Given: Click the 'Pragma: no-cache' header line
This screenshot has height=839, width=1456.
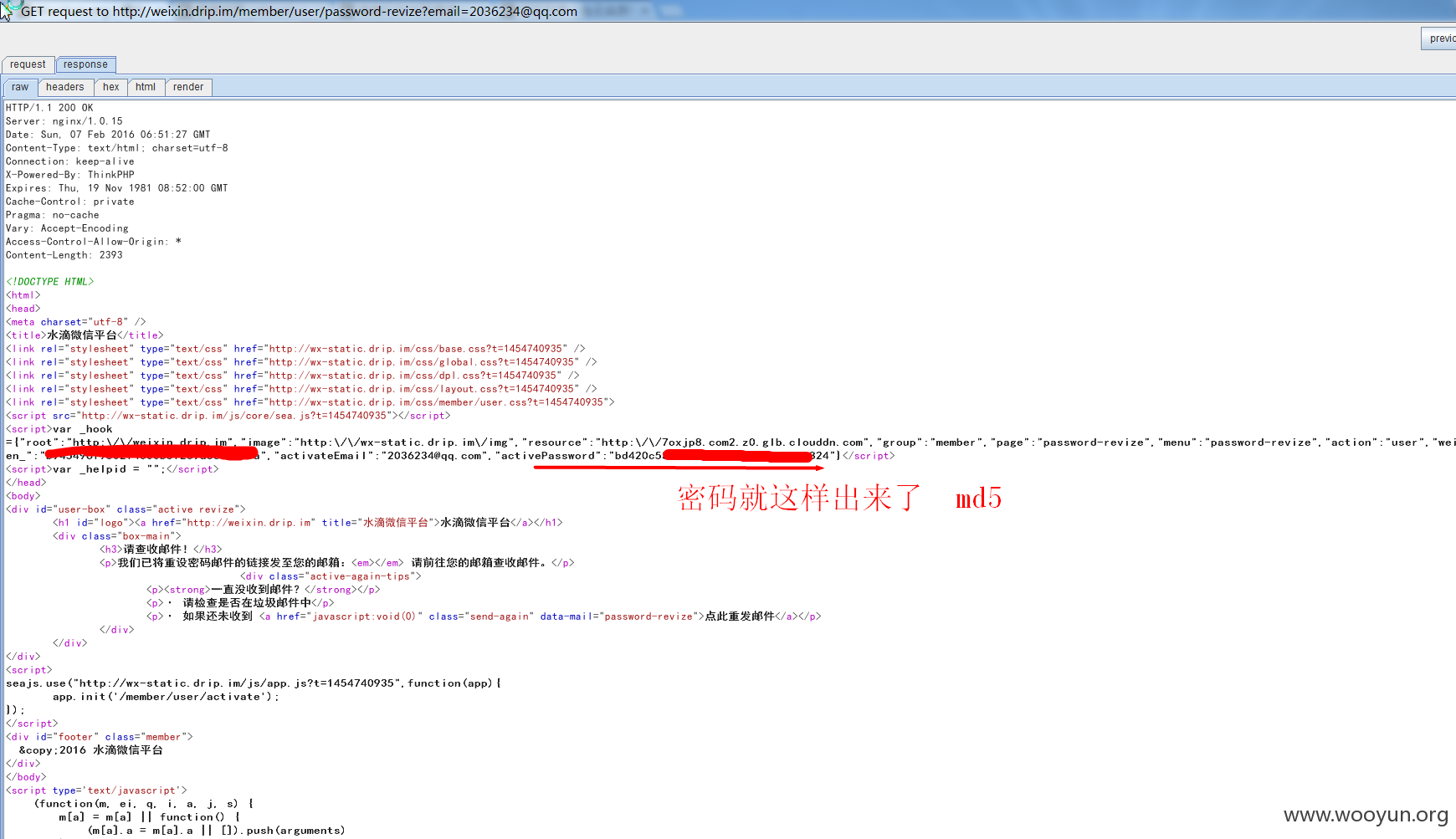Looking at the screenshot, I should click(x=52, y=215).
